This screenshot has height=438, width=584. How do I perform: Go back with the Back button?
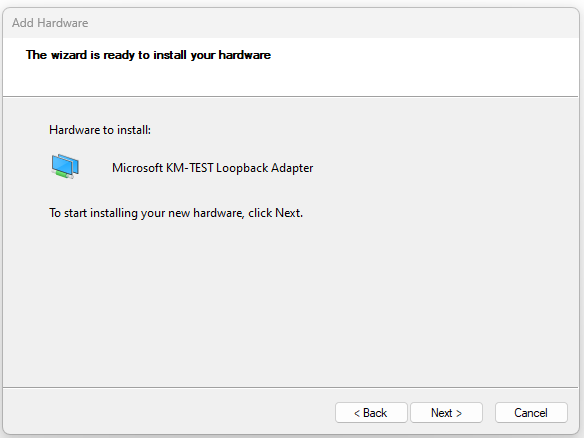click(371, 413)
